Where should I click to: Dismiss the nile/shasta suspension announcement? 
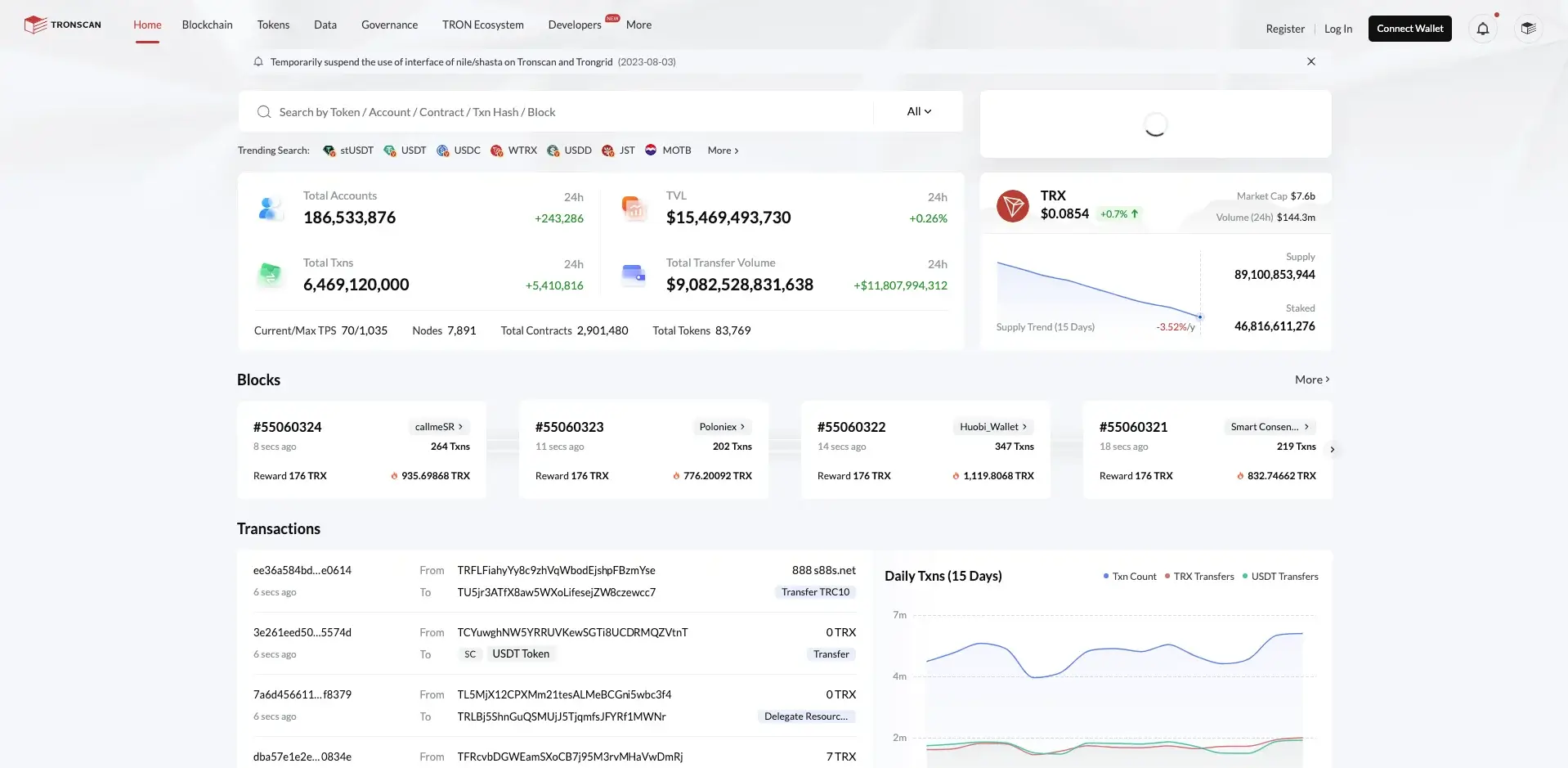coord(1311,61)
